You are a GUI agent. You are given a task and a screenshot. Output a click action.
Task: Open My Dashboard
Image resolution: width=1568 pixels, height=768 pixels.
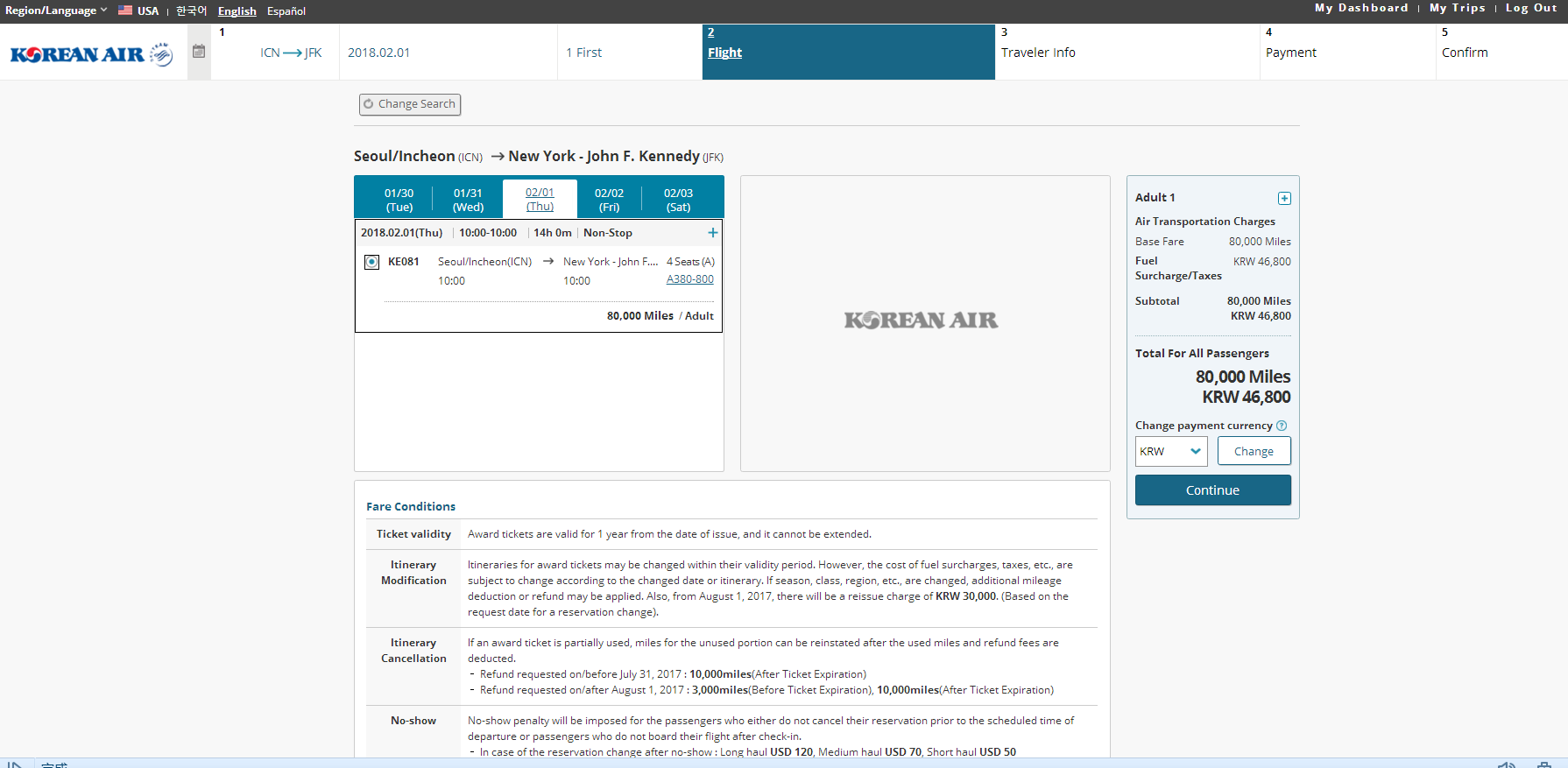[x=1361, y=8]
